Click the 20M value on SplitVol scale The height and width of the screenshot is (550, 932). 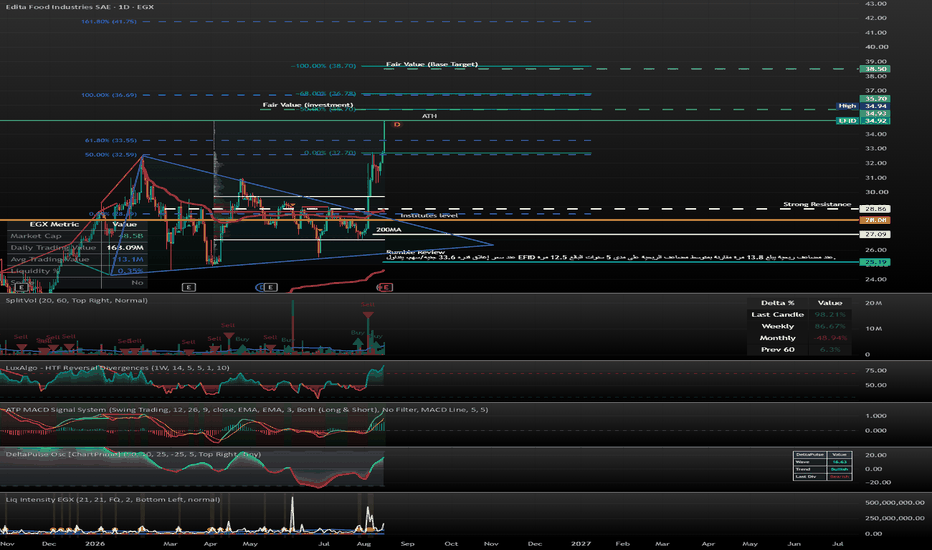[873, 303]
